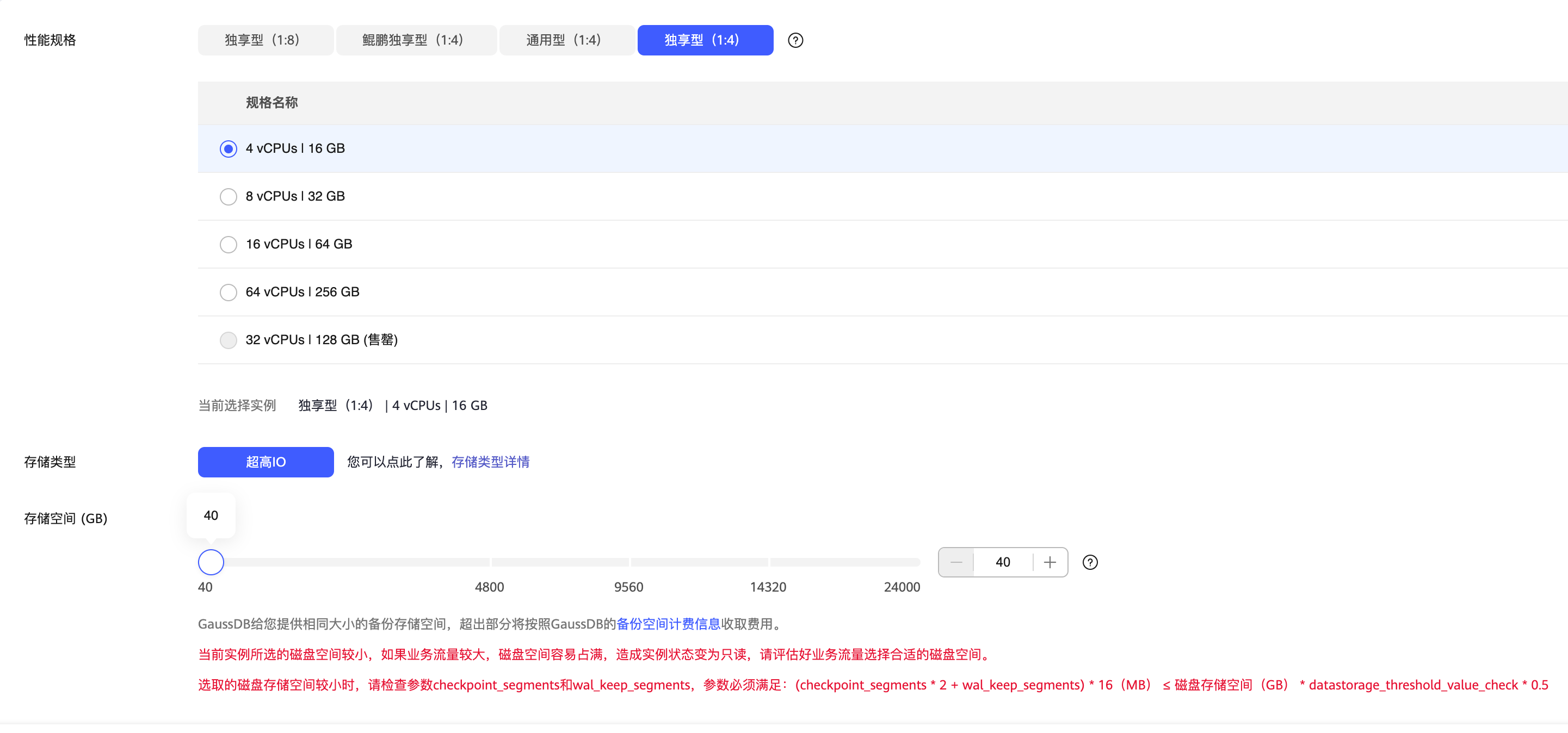Click slider track at 9560 mark

point(629,562)
